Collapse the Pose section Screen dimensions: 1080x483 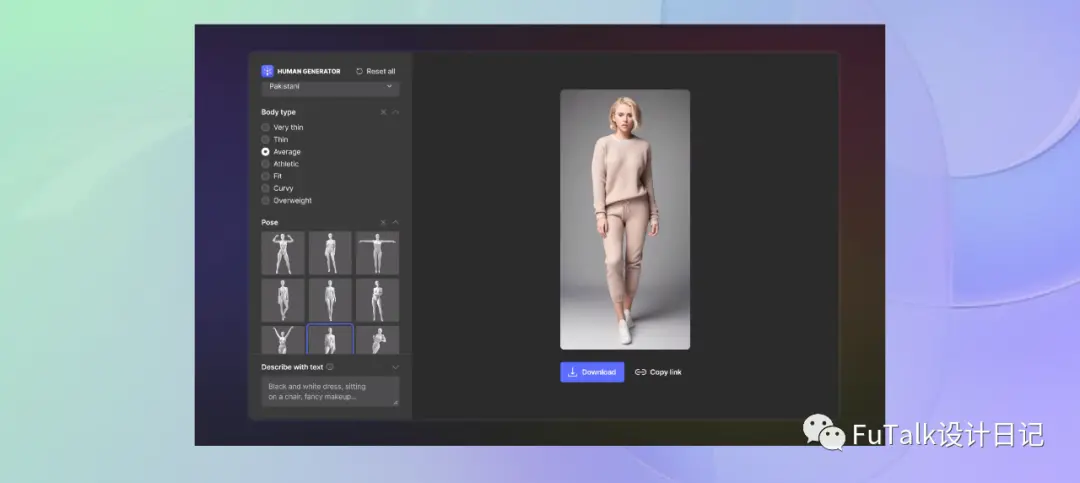[395, 223]
